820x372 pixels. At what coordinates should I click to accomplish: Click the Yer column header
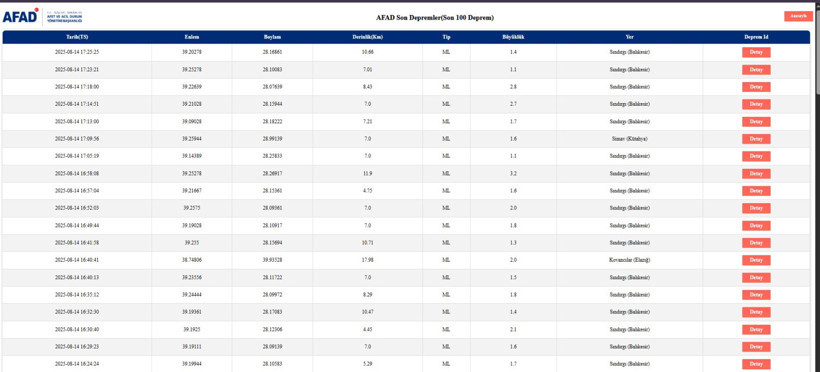630,37
